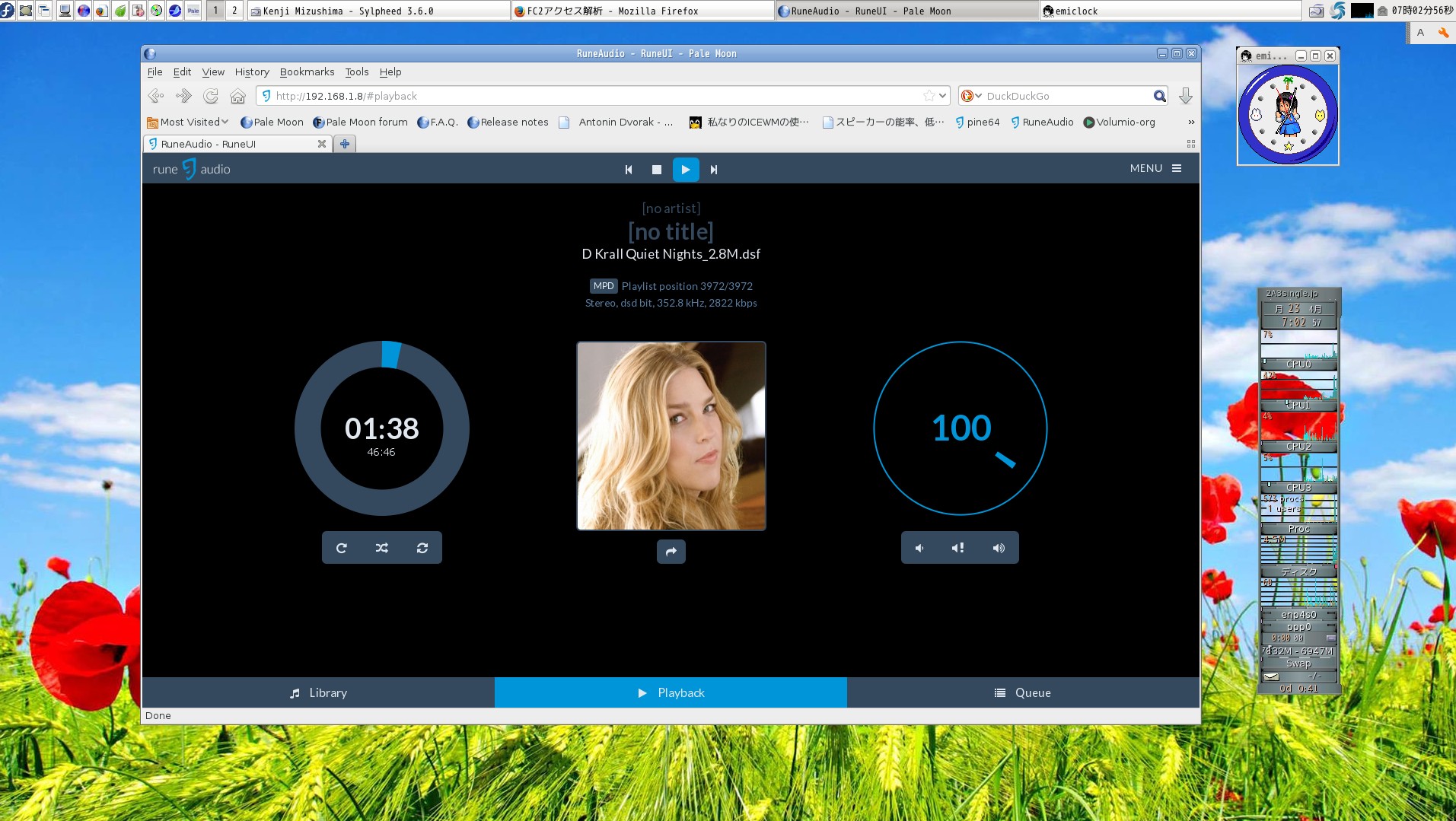
Task: Open the Pale Moon forum bookmark
Action: click(360, 122)
